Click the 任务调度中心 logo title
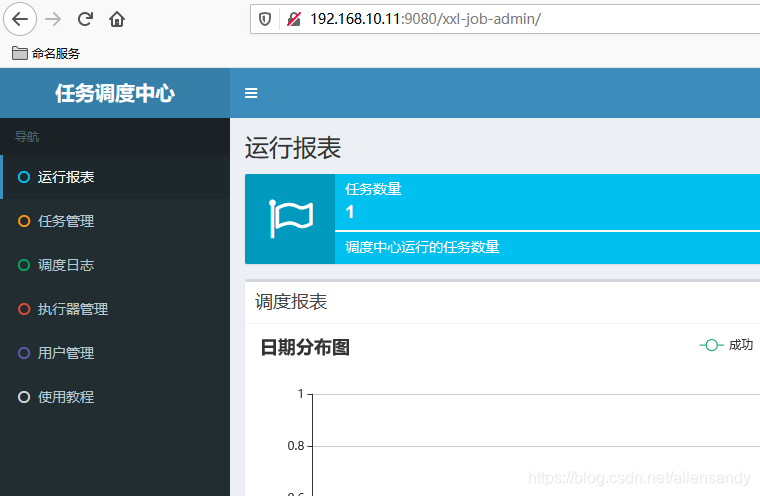760x496 pixels. [x=115, y=93]
